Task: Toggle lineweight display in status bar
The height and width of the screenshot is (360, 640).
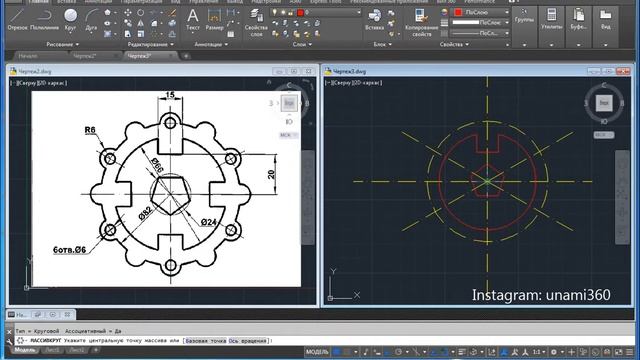Action: [x=462, y=351]
